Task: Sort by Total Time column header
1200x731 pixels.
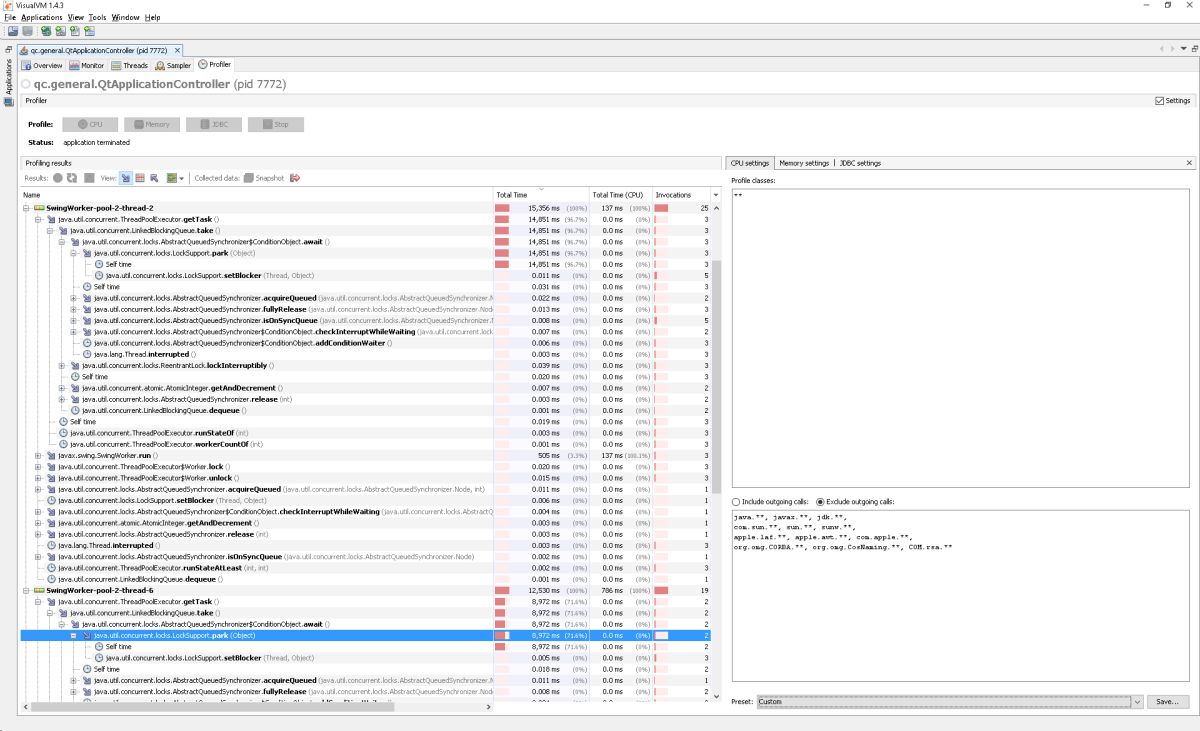Action: point(540,195)
